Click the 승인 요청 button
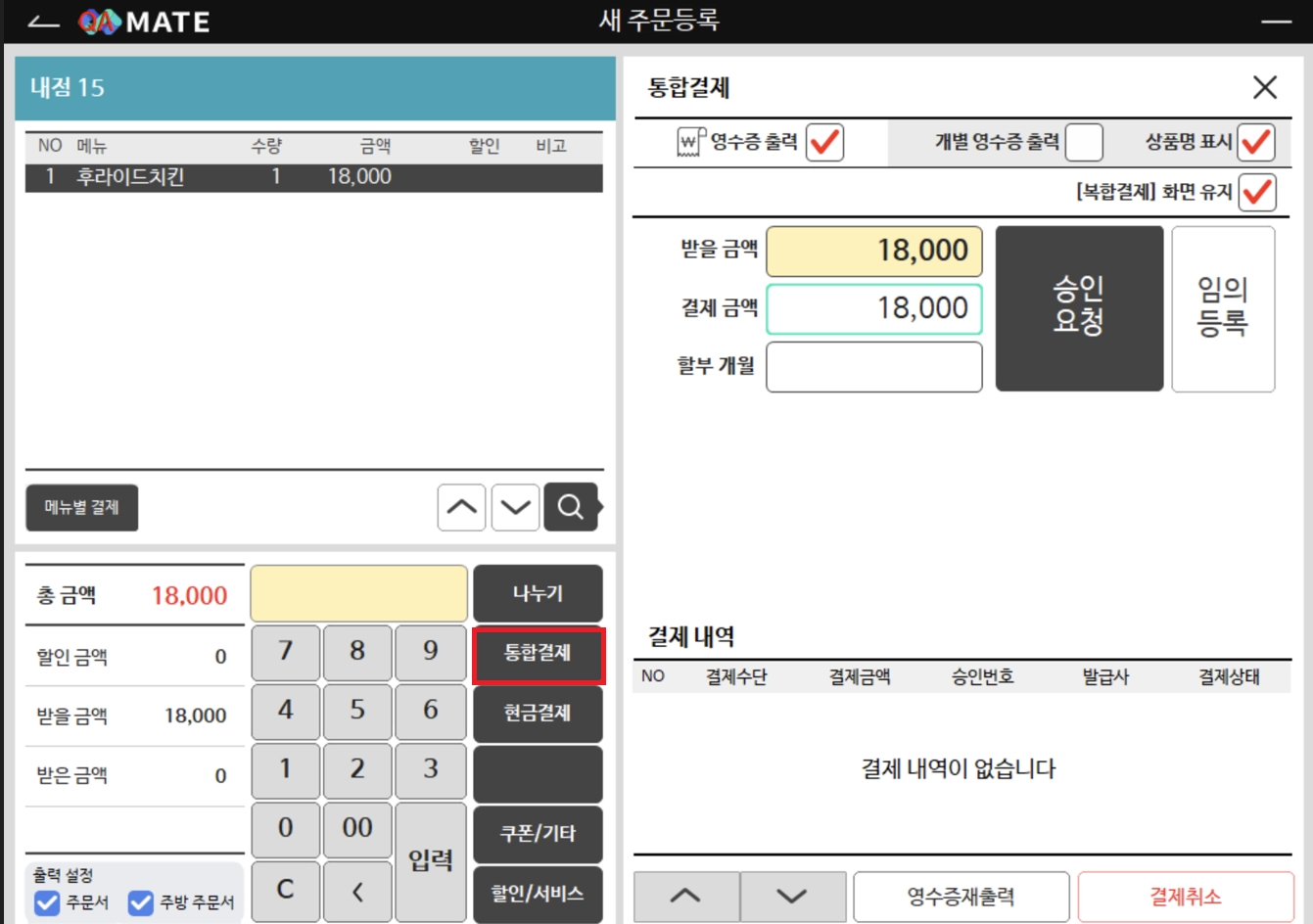This screenshot has height=924, width=1313. click(1080, 308)
